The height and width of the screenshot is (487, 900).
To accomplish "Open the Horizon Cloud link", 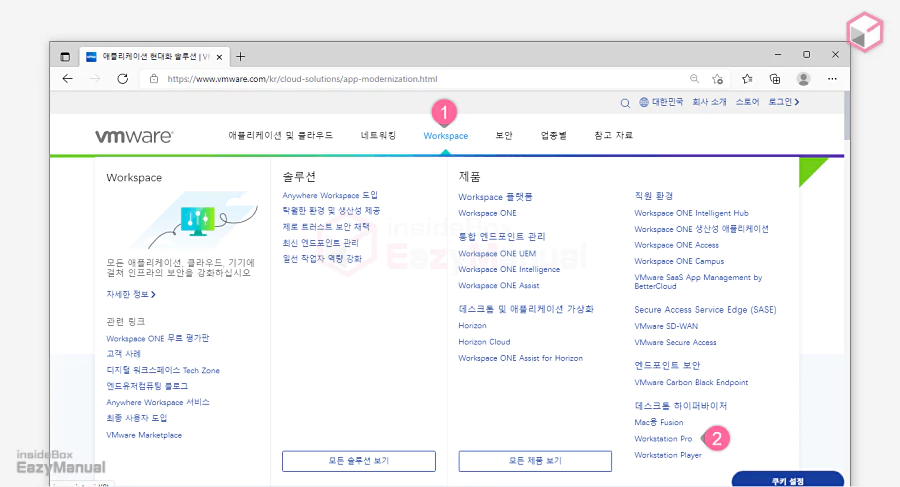I will [x=484, y=342].
